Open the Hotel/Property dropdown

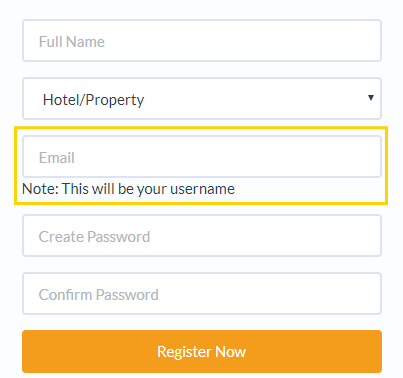click(202, 99)
